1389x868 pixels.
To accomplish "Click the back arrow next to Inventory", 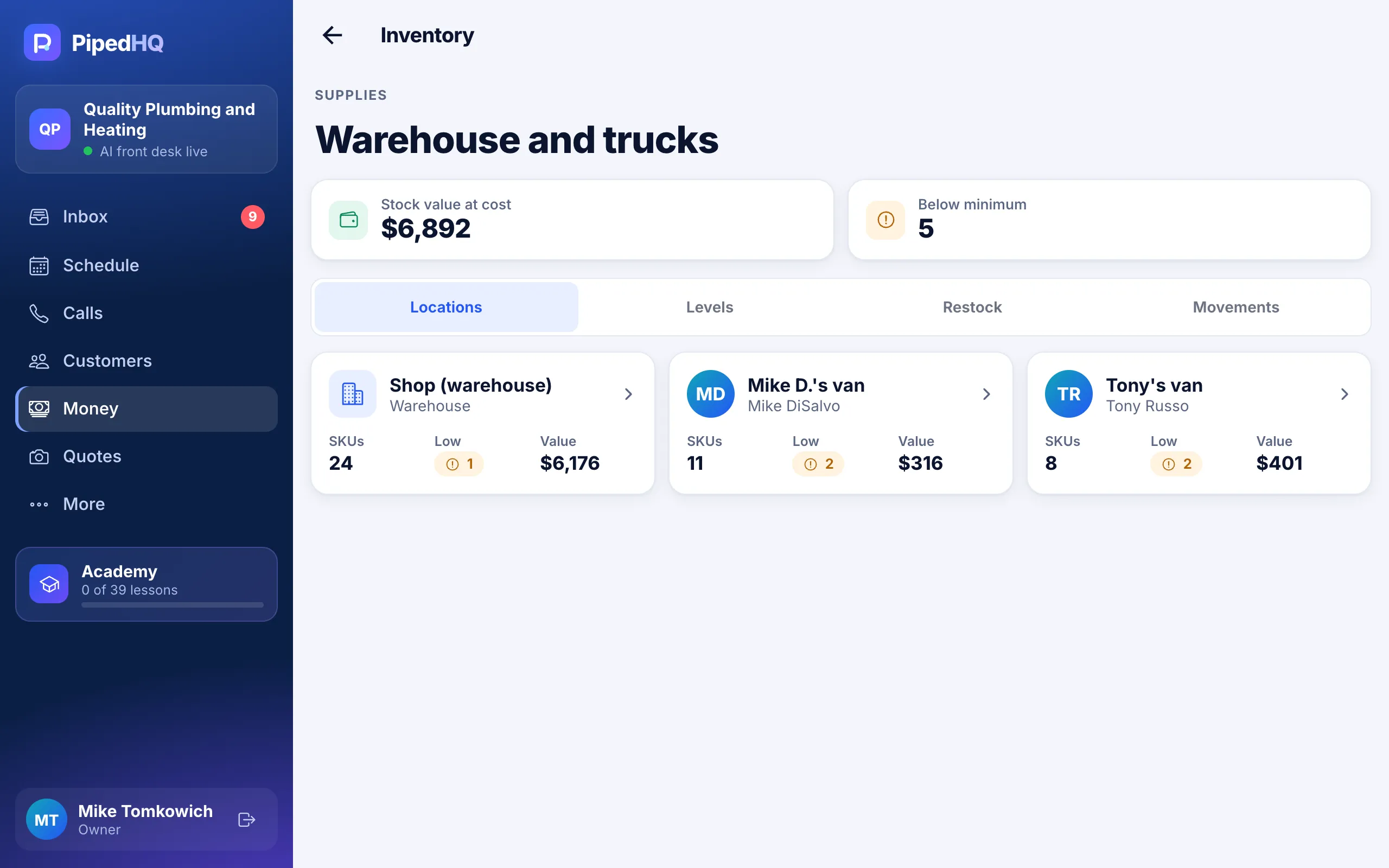I will pyautogui.click(x=332, y=36).
